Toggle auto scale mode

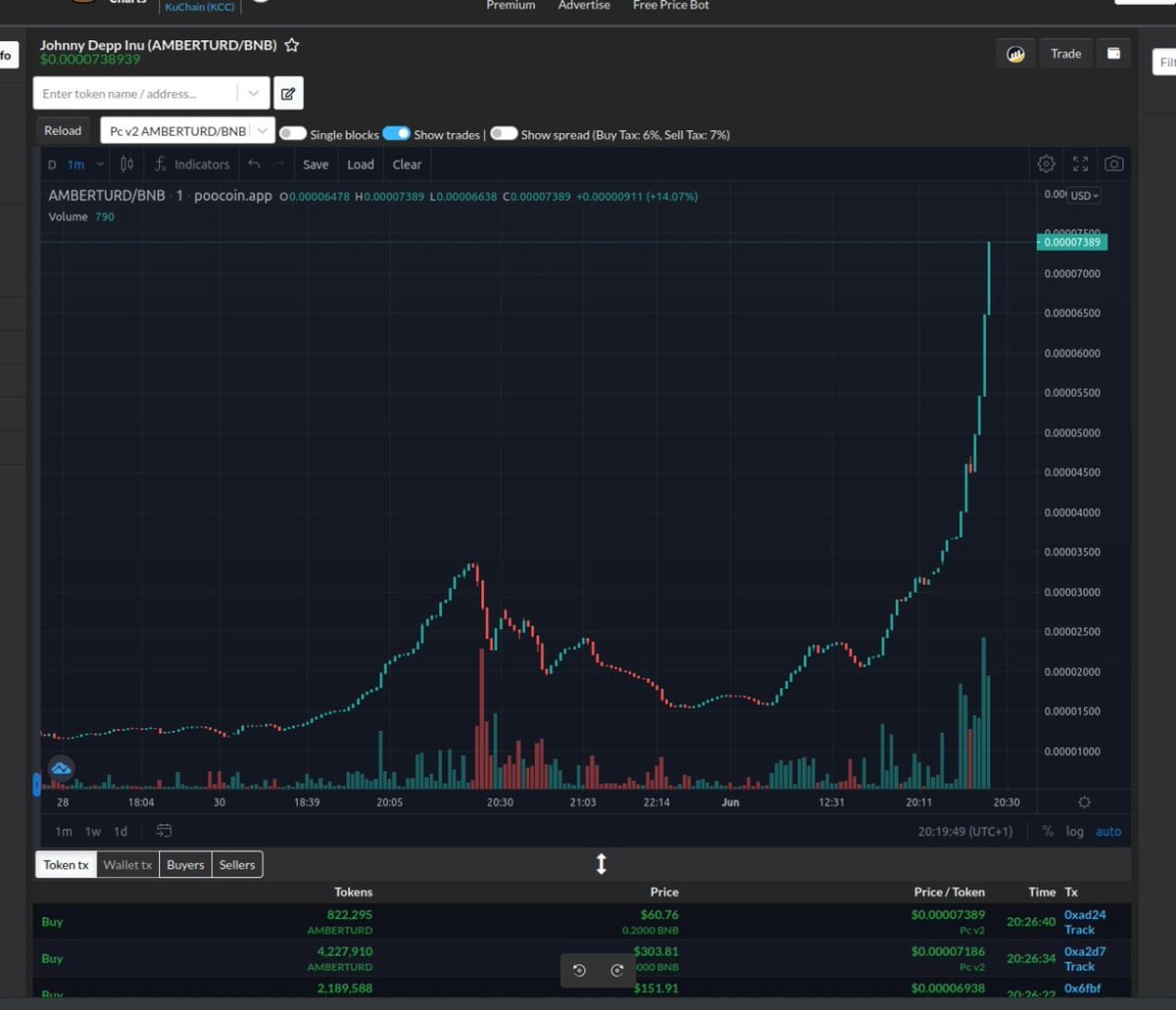coord(1108,832)
